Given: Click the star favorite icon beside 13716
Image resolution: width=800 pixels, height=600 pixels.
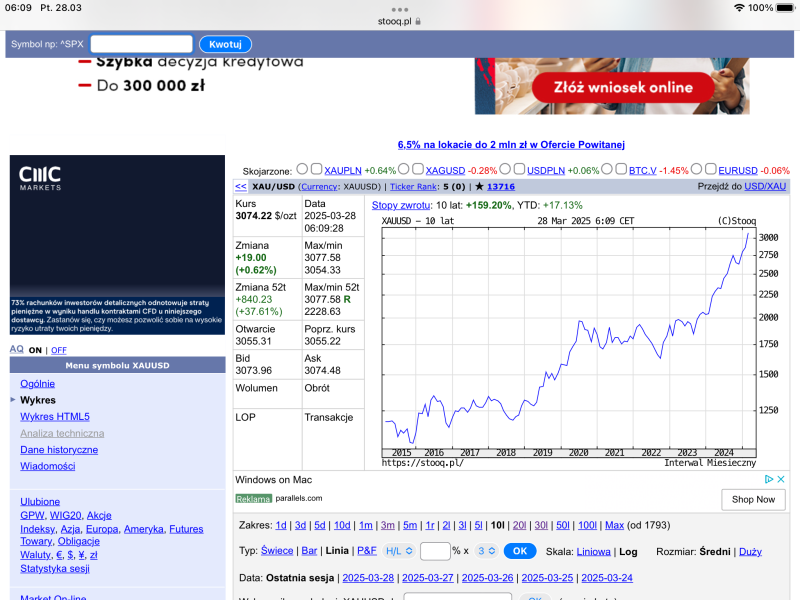Looking at the screenshot, I should [479, 187].
